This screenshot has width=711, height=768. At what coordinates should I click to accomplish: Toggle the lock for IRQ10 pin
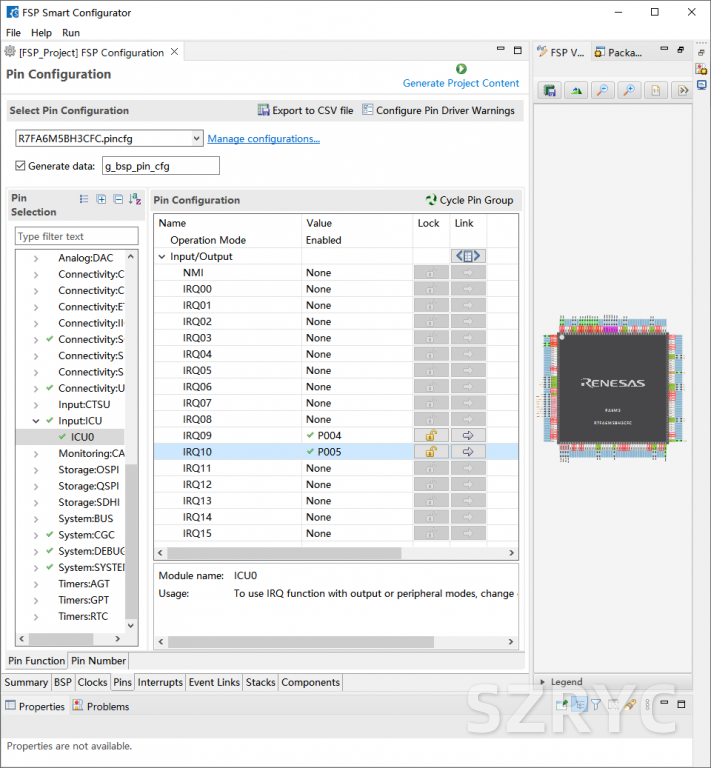point(430,452)
